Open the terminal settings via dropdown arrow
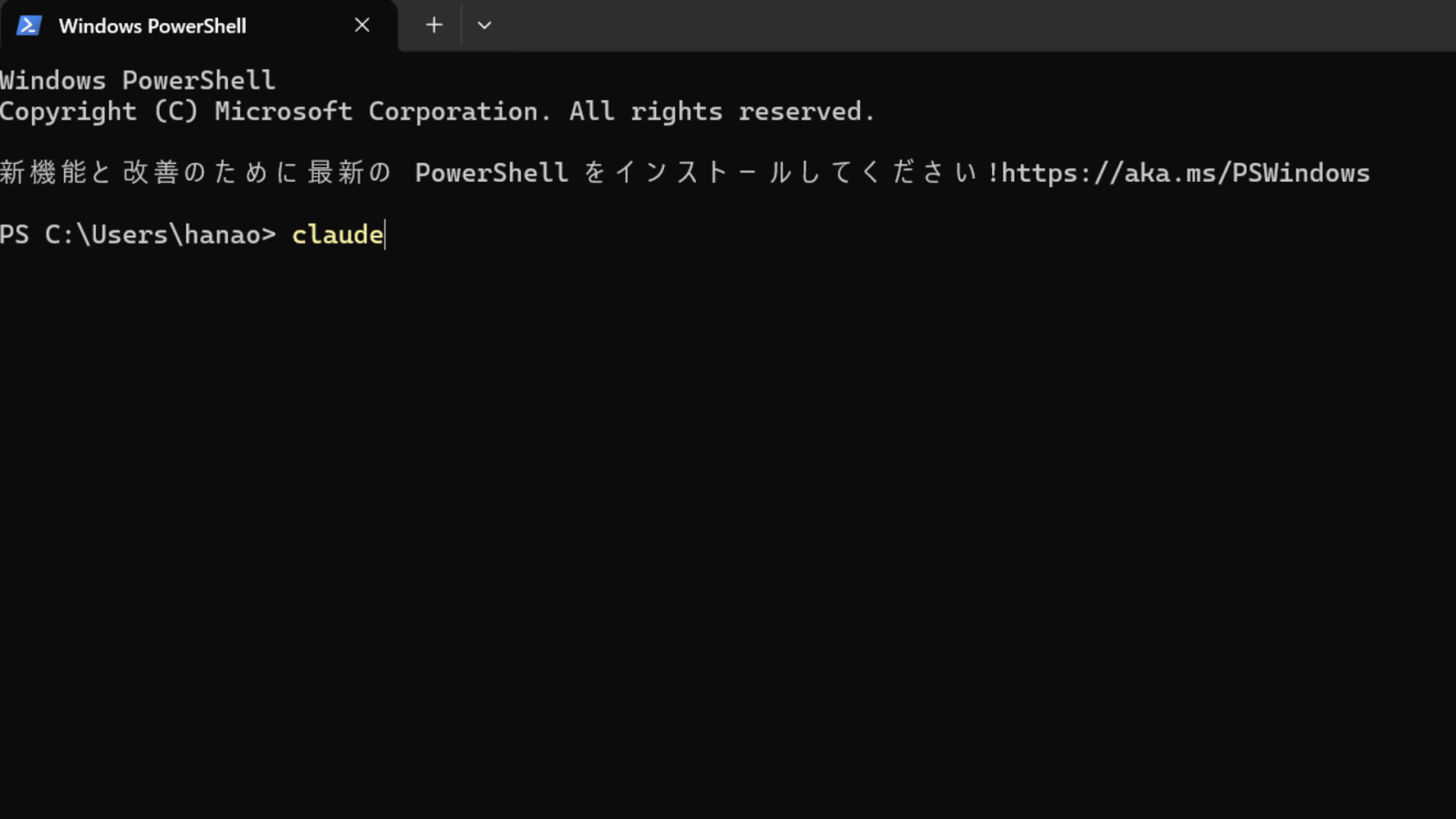The width and height of the screenshot is (1456, 819). 485,25
